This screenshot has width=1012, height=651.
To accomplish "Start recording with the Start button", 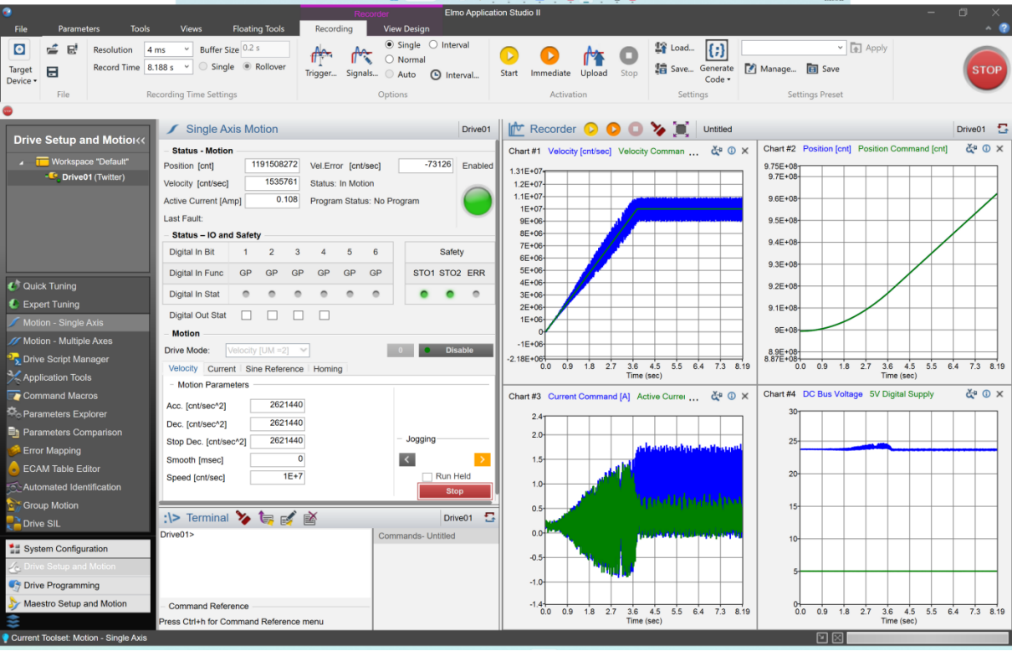I will click(x=509, y=61).
